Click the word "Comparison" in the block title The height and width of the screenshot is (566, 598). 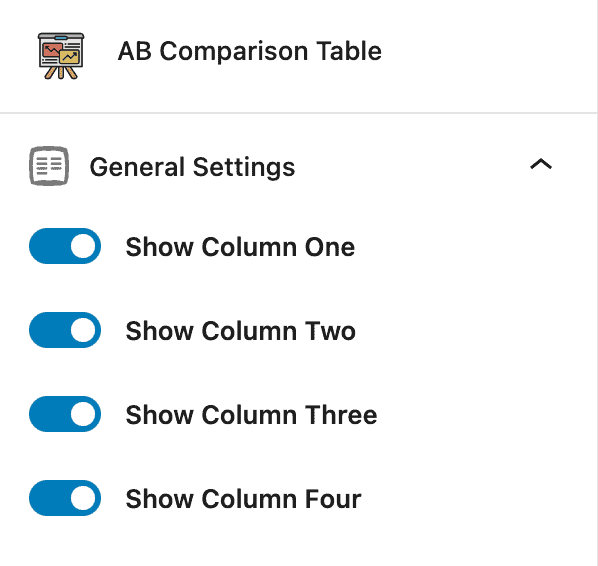pos(233,52)
